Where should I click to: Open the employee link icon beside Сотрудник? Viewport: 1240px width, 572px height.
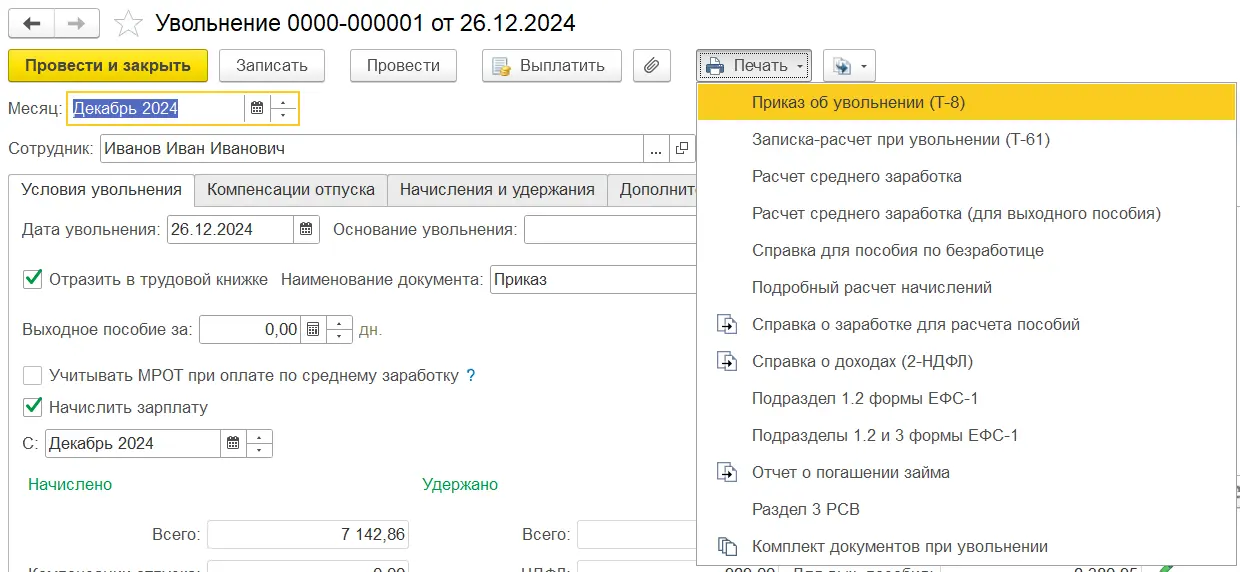[682, 149]
